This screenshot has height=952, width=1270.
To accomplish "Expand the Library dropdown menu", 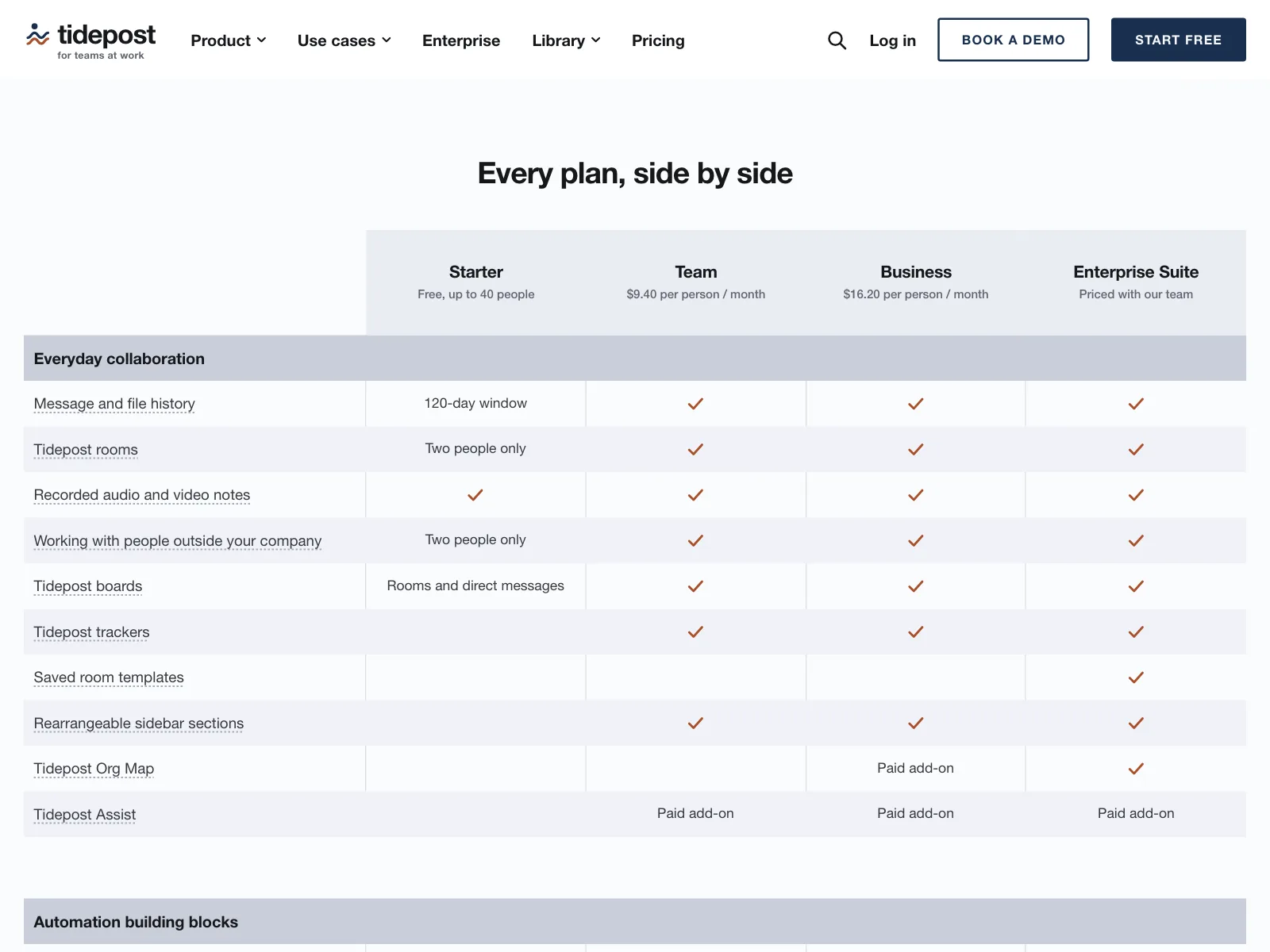I will [567, 40].
